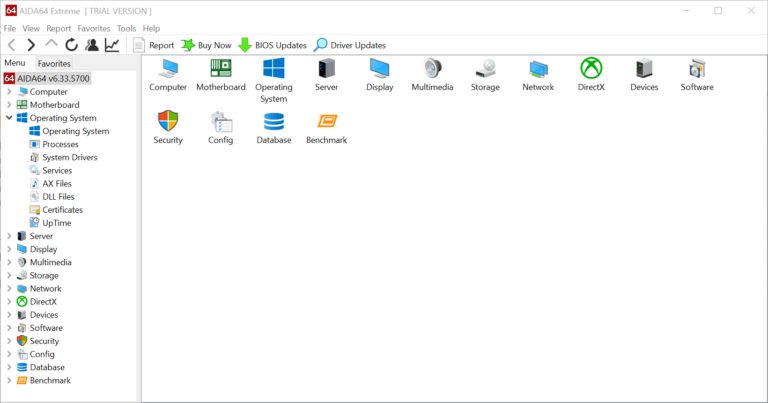768x403 pixels.
Task: Click the Buy Now button
Action: click(x=206, y=45)
